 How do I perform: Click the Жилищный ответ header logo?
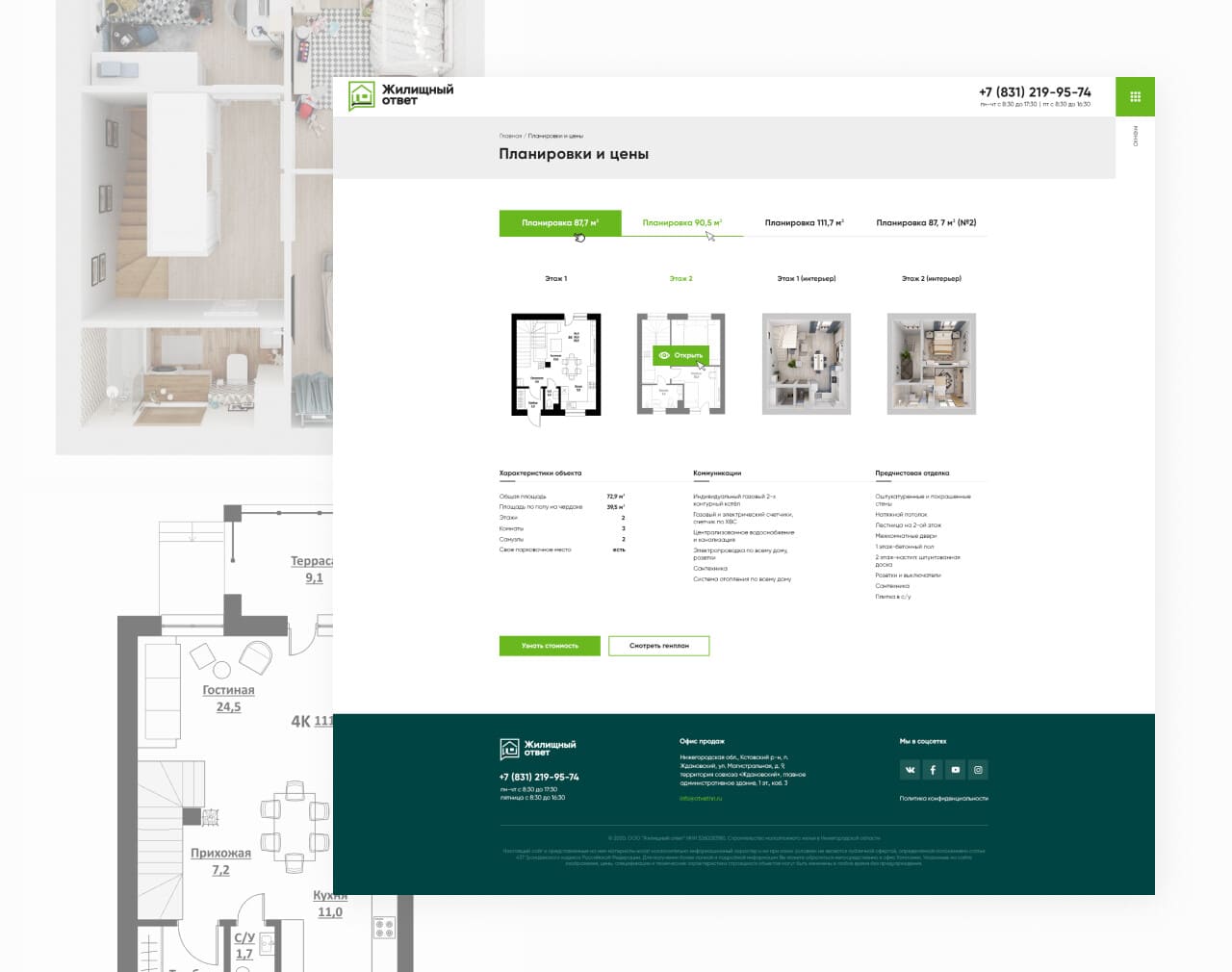tap(400, 95)
